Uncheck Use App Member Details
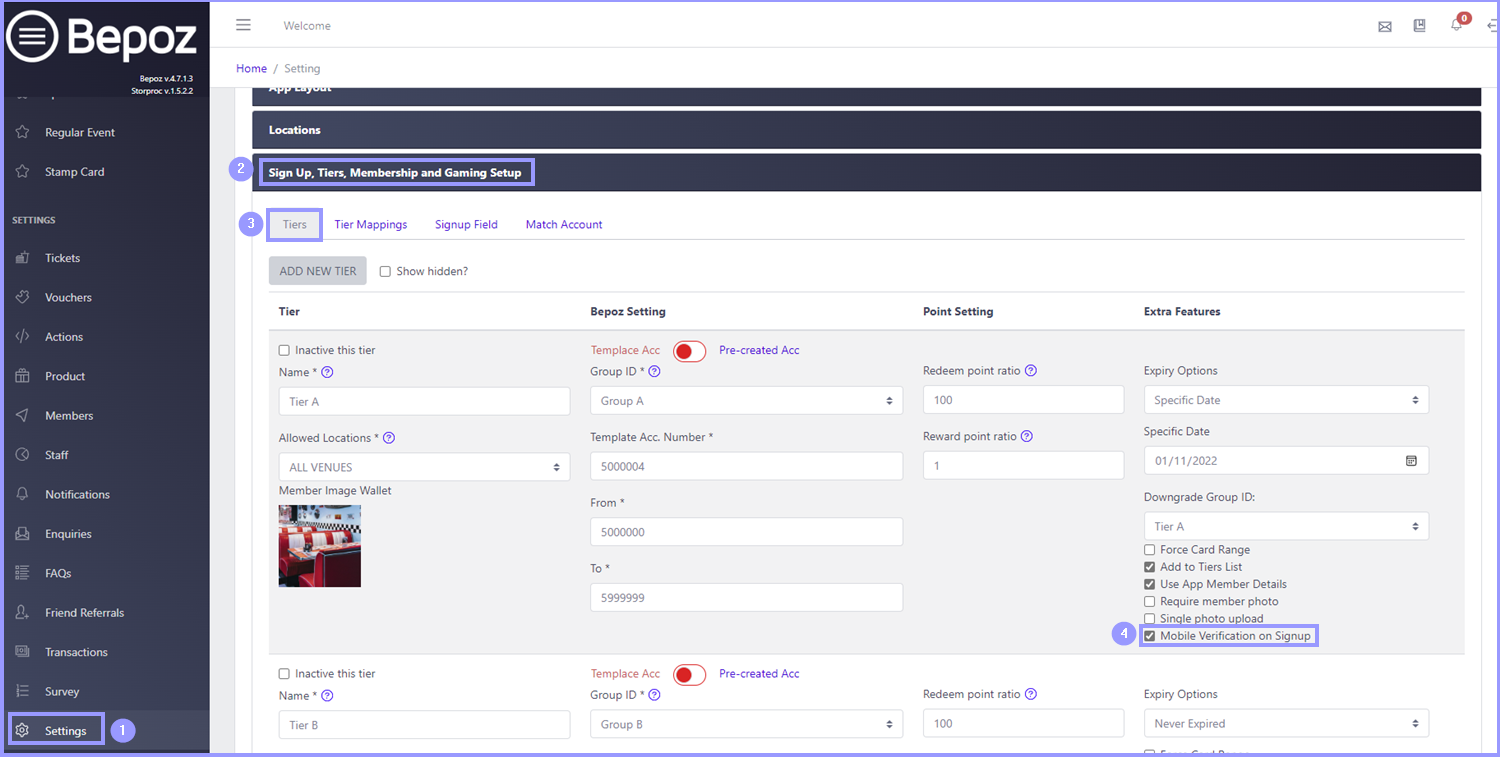The image size is (1500, 757). click(x=1150, y=584)
